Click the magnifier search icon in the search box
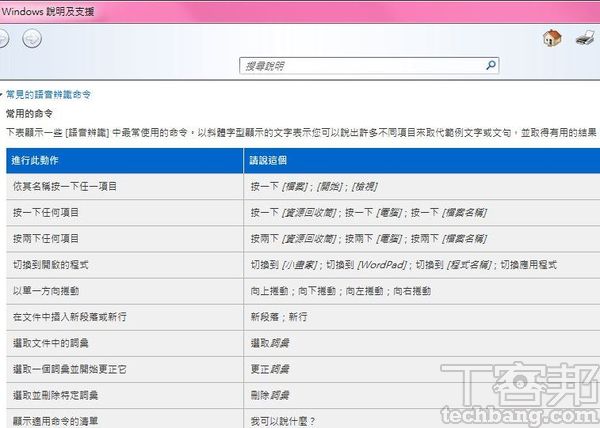 [491, 65]
